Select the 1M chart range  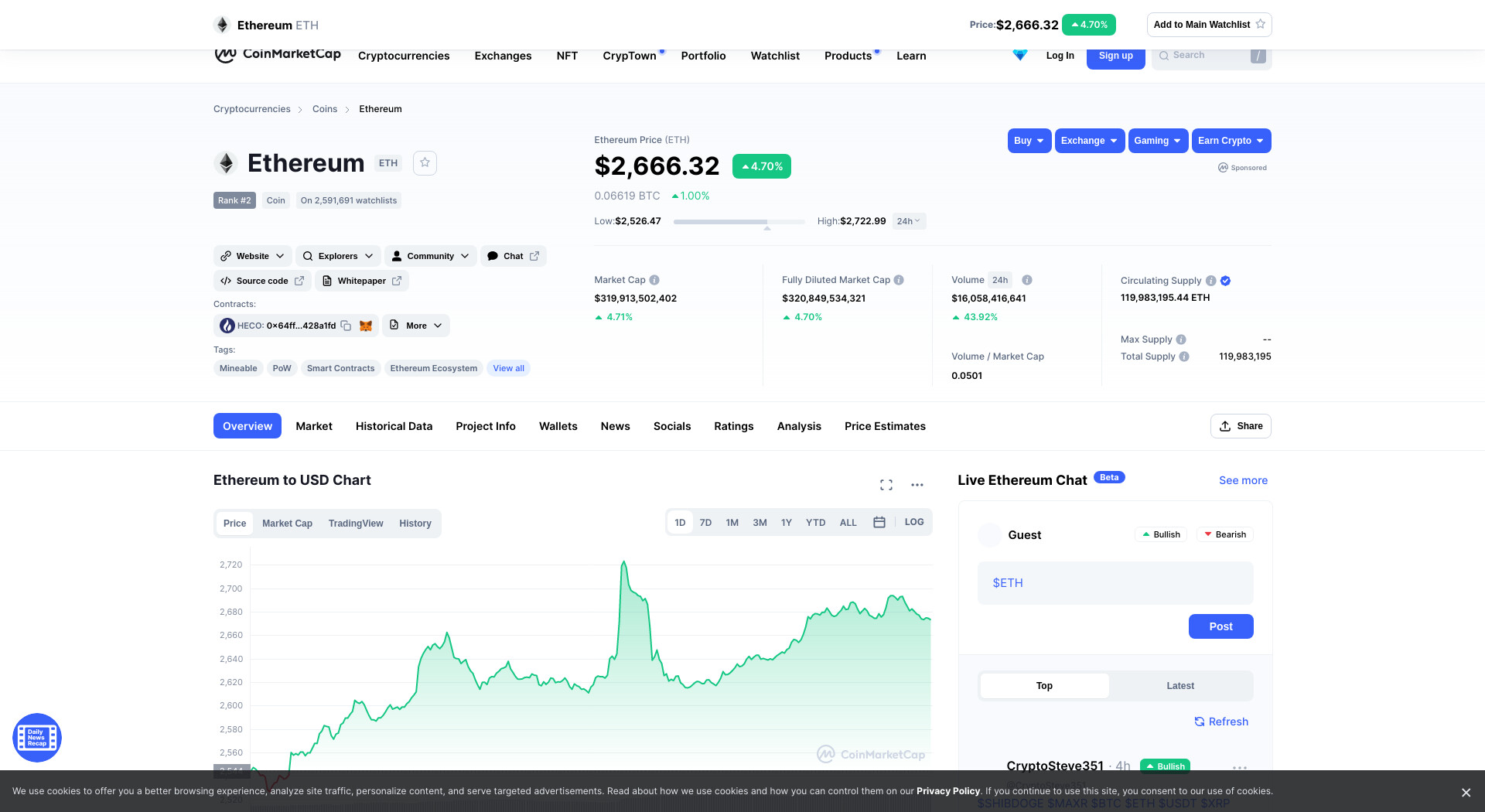click(732, 523)
